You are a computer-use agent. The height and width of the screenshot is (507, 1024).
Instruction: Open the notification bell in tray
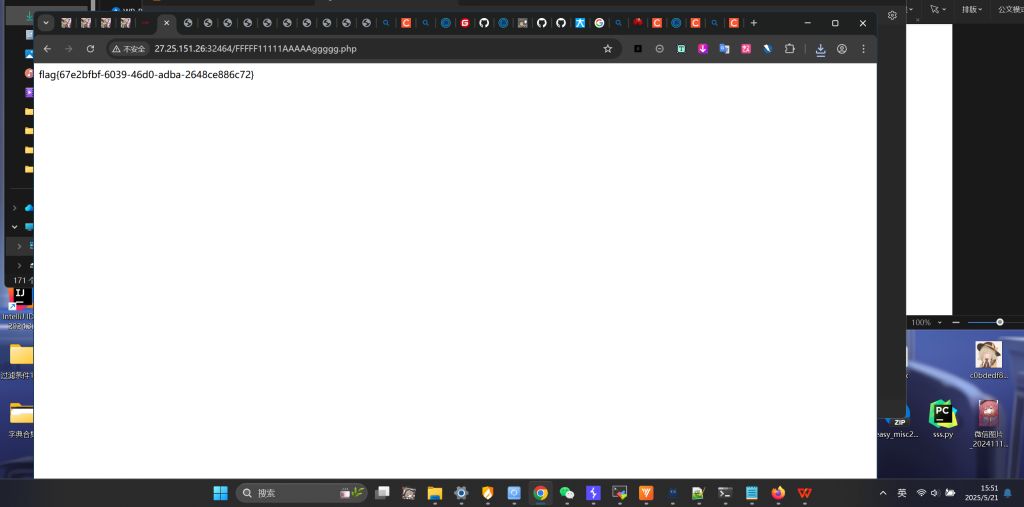(1009, 493)
